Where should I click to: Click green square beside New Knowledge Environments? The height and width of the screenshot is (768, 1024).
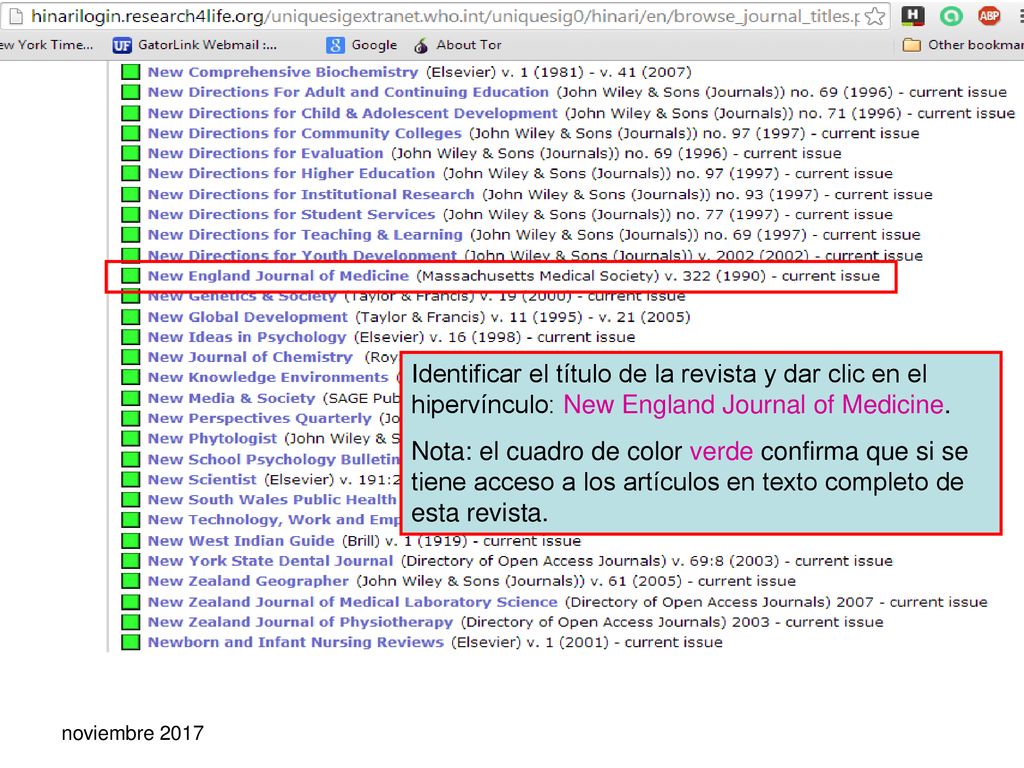click(131, 378)
